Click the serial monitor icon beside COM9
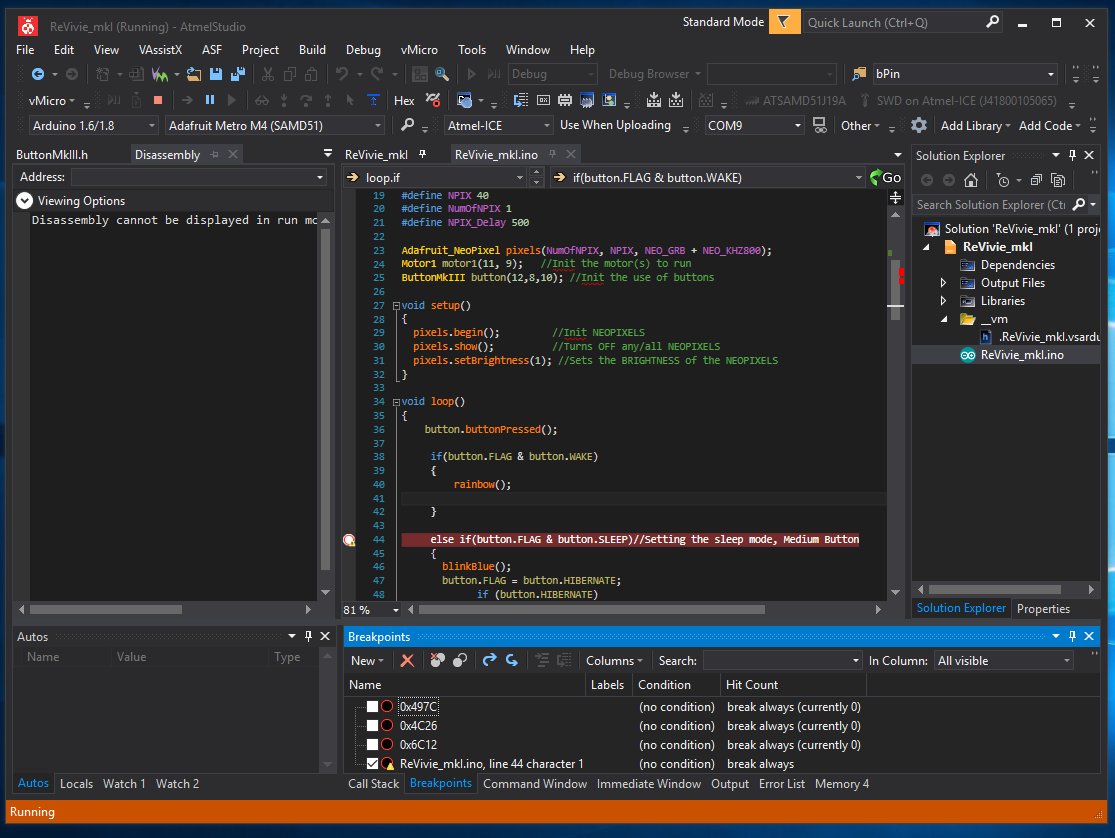The width and height of the screenshot is (1115, 838). pos(820,126)
